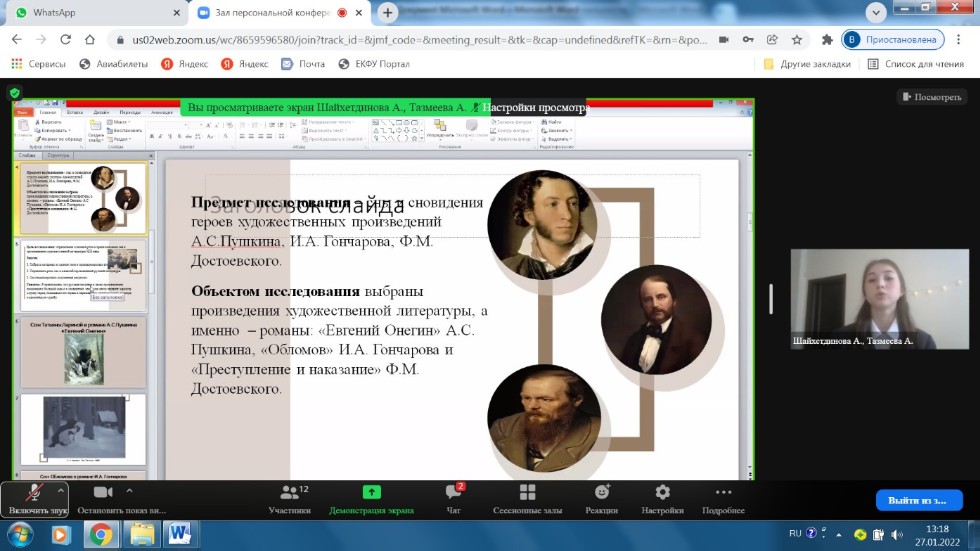Click Дизайн ribbon tab in shared PowerPoint

pyautogui.click(x=101, y=112)
